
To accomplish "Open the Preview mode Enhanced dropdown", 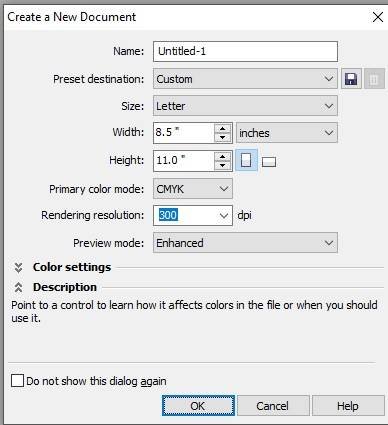I will pos(245,243).
